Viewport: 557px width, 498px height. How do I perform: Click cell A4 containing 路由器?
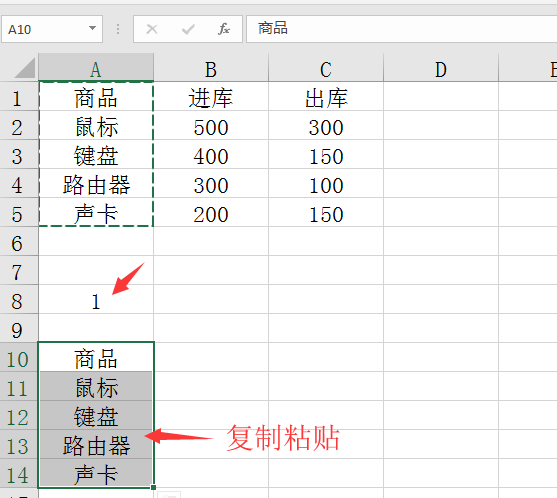click(x=96, y=183)
